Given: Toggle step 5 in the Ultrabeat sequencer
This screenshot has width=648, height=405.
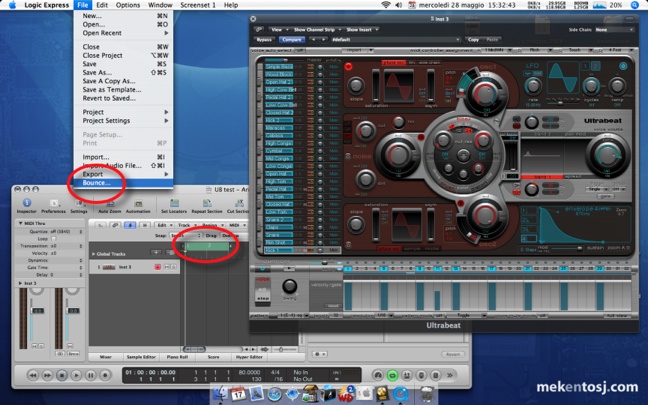Looking at the screenshot, I should point(384,269).
